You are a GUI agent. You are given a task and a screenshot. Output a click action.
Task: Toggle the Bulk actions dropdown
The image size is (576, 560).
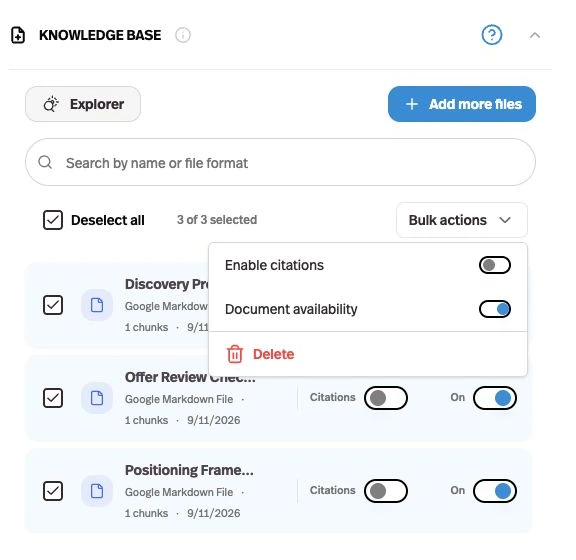tap(462, 220)
